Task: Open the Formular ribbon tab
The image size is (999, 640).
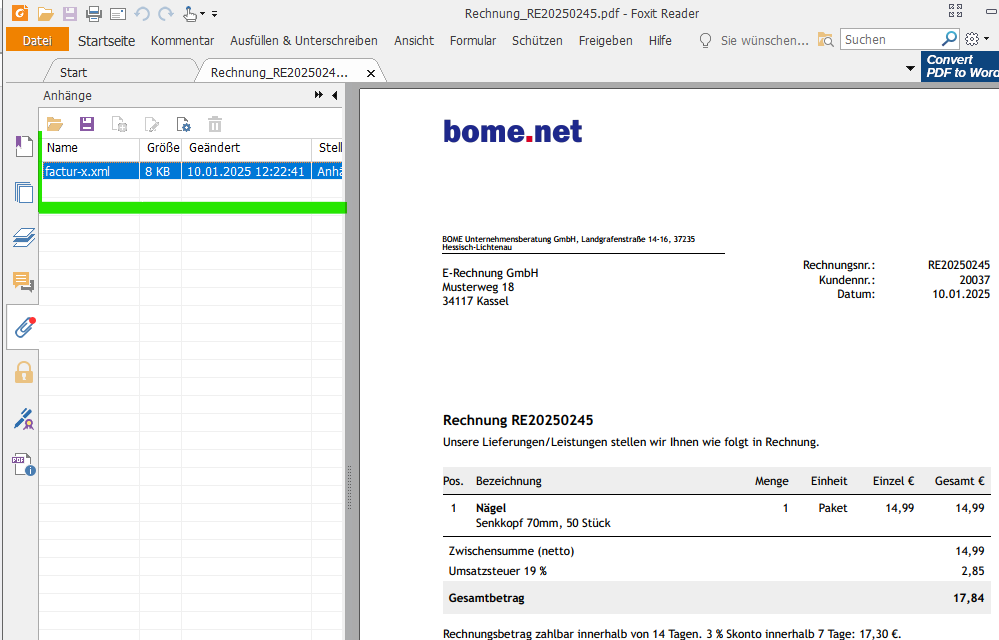Action: [473, 41]
